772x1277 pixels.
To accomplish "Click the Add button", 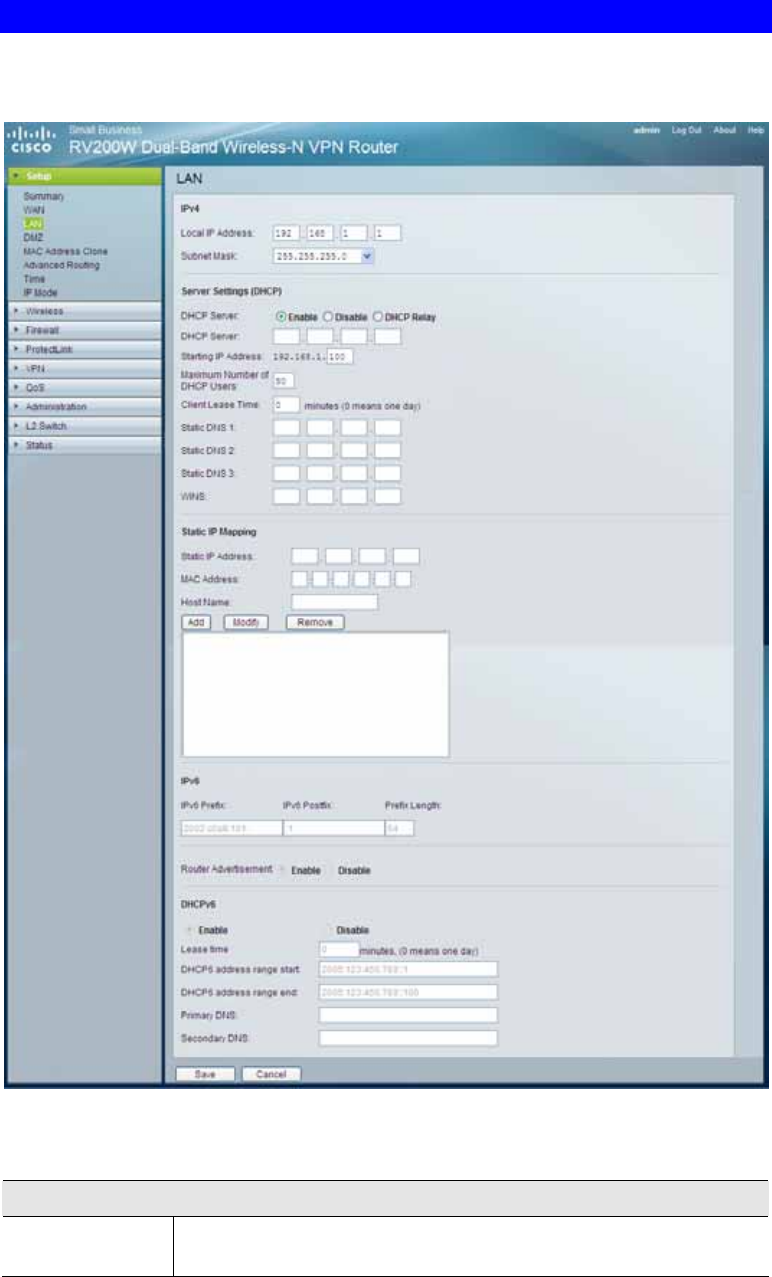I will [195, 622].
